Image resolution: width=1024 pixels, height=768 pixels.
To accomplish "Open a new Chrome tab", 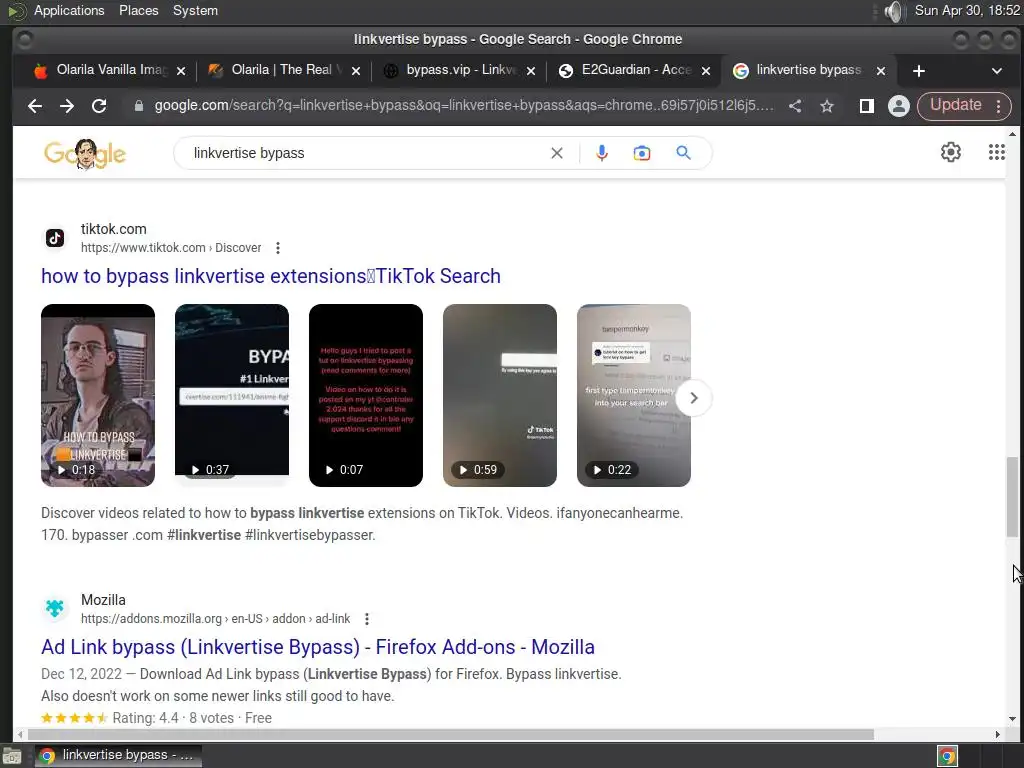I will [919, 71].
